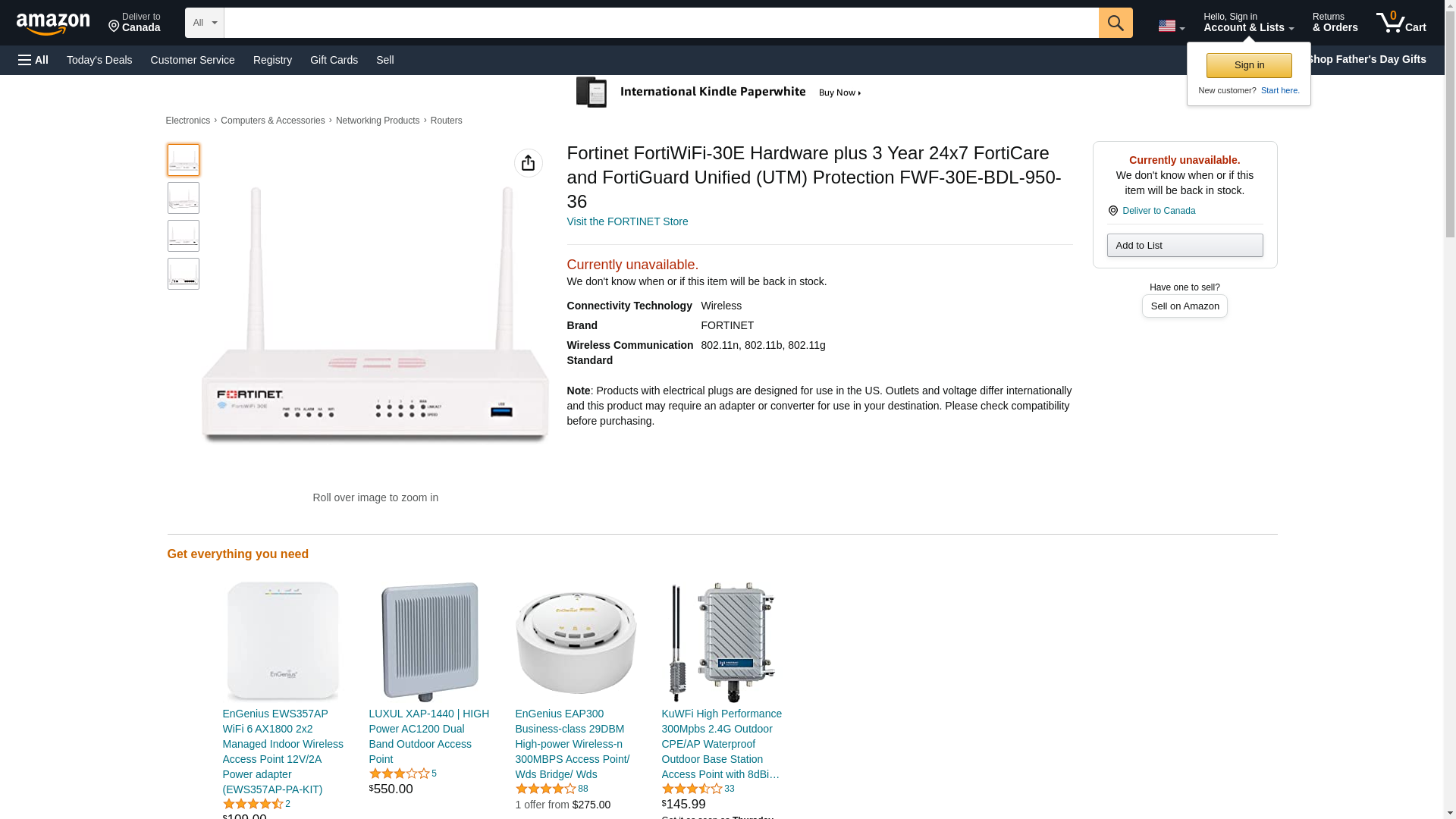Open the Add to List dropdown
The width and height of the screenshot is (1456, 819).
1184,246
